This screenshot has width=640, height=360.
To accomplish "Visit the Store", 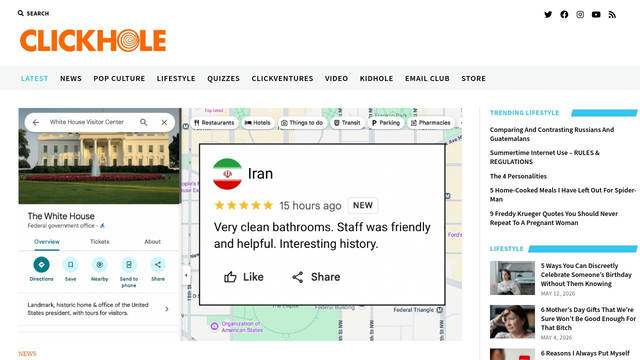I will pos(473,78).
